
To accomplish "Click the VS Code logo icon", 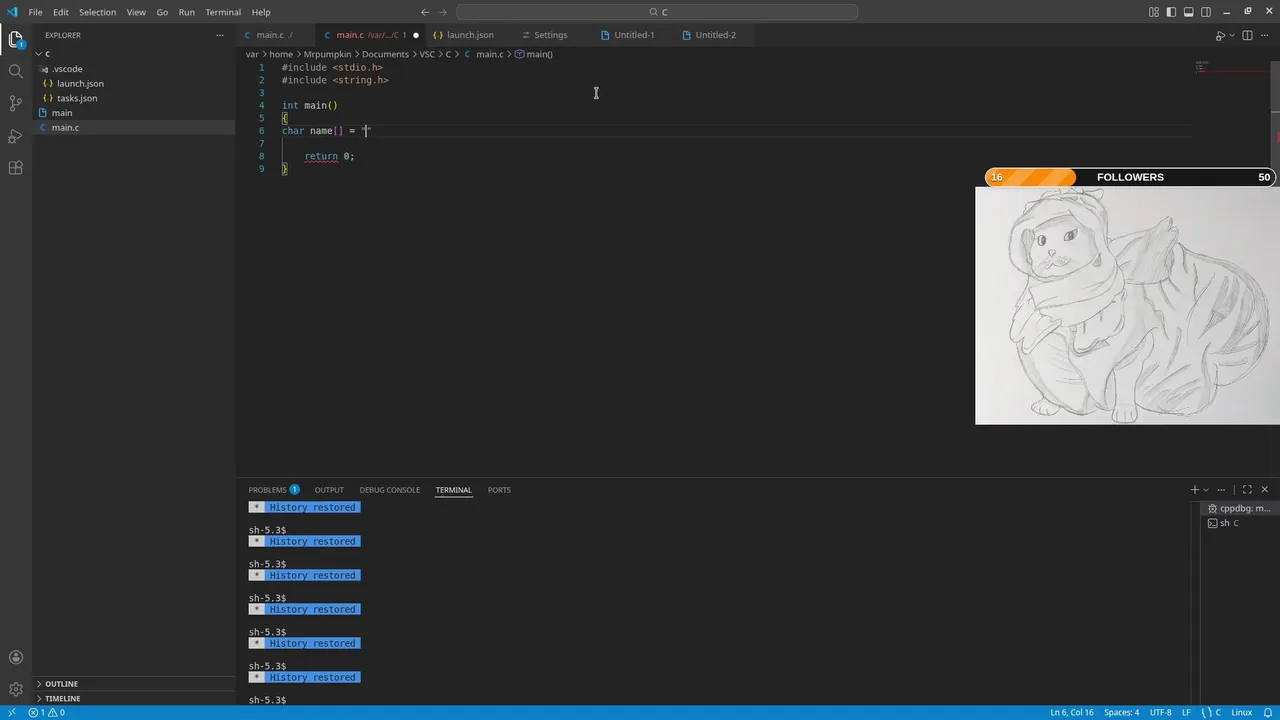I will point(12,12).
